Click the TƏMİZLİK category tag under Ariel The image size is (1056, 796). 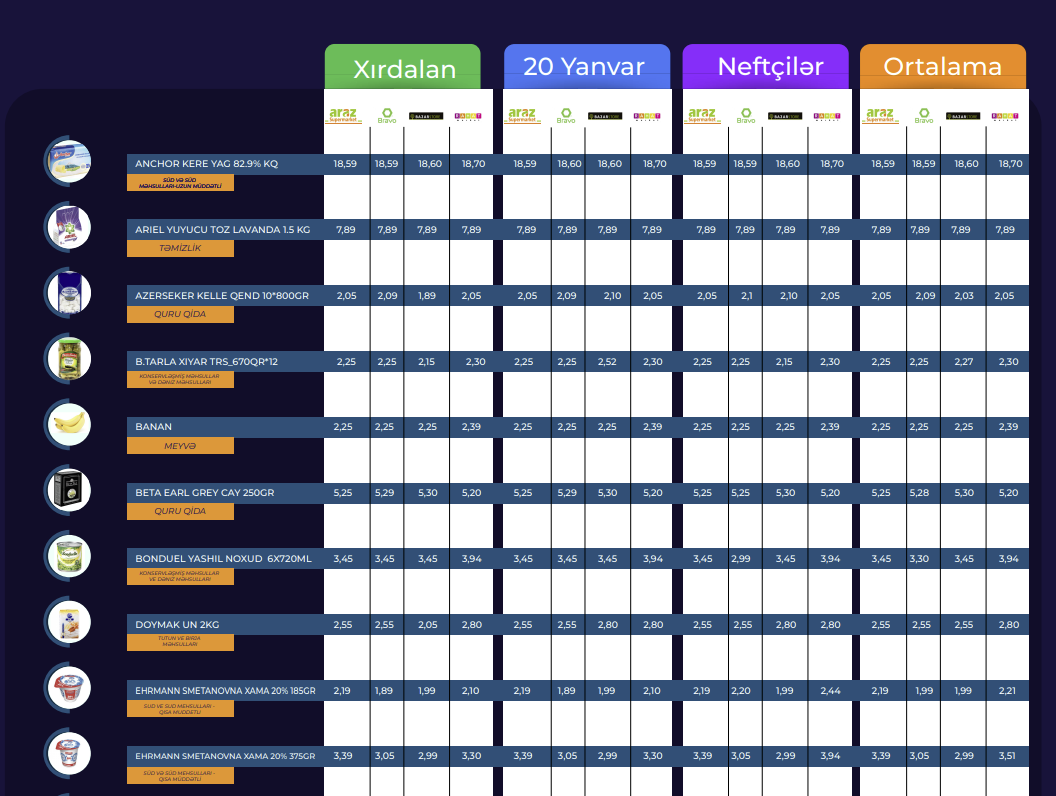point(180,248)
